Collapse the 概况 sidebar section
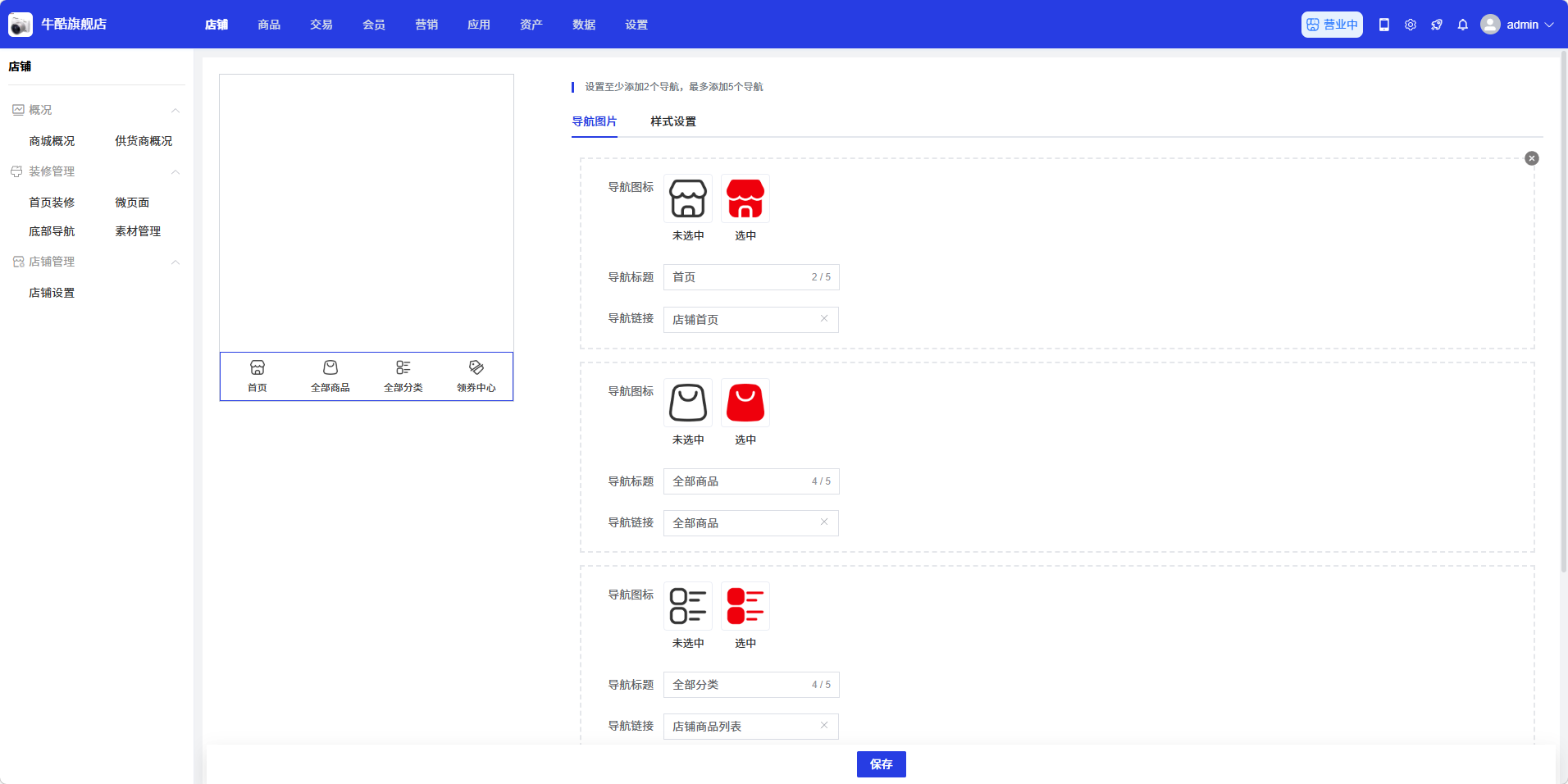The height and width of the screenshot is (784, 1568). (175, 110)
